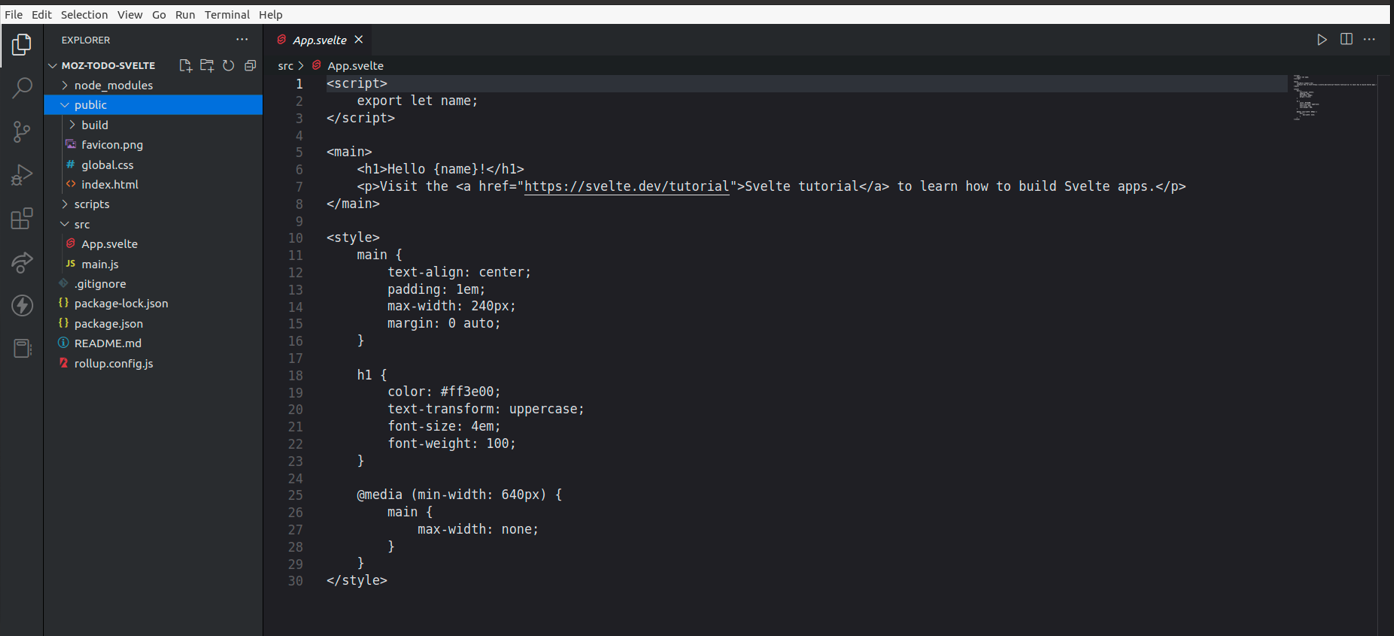Open the Extensions view
Image resolution: width=1394 pixels, height=636 pixels.
tap(22, 219)
